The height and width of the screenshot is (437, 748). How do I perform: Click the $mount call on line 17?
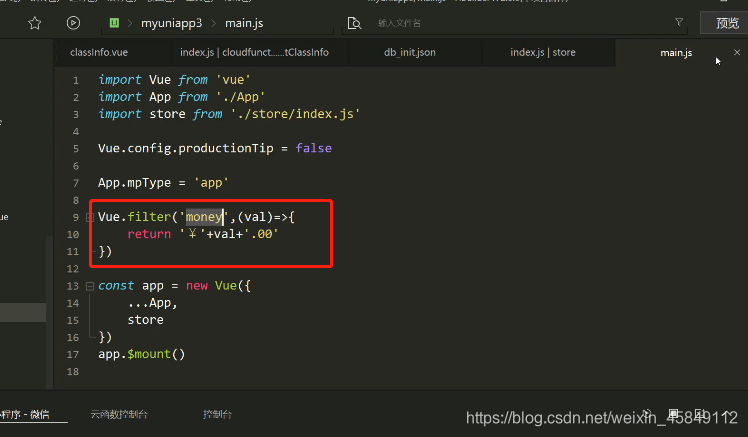(149, 354)
